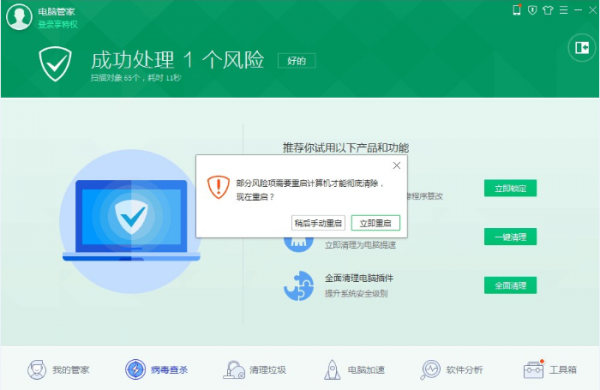Open 工具箱 toolbox tab
The height and width of the screenshot is (390, 600).
tap(550, 370)
